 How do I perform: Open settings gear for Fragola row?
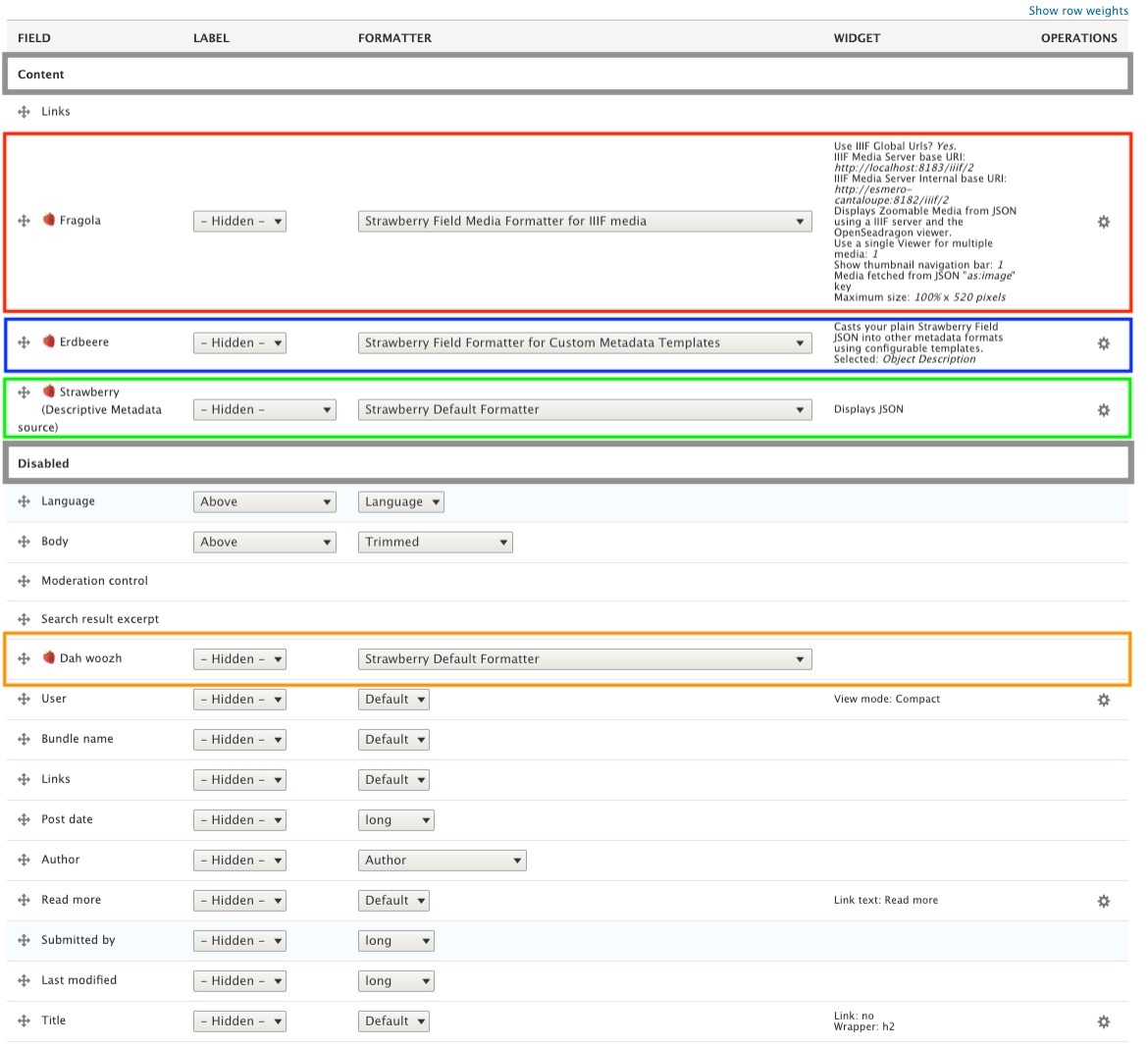click(1103, 222)
